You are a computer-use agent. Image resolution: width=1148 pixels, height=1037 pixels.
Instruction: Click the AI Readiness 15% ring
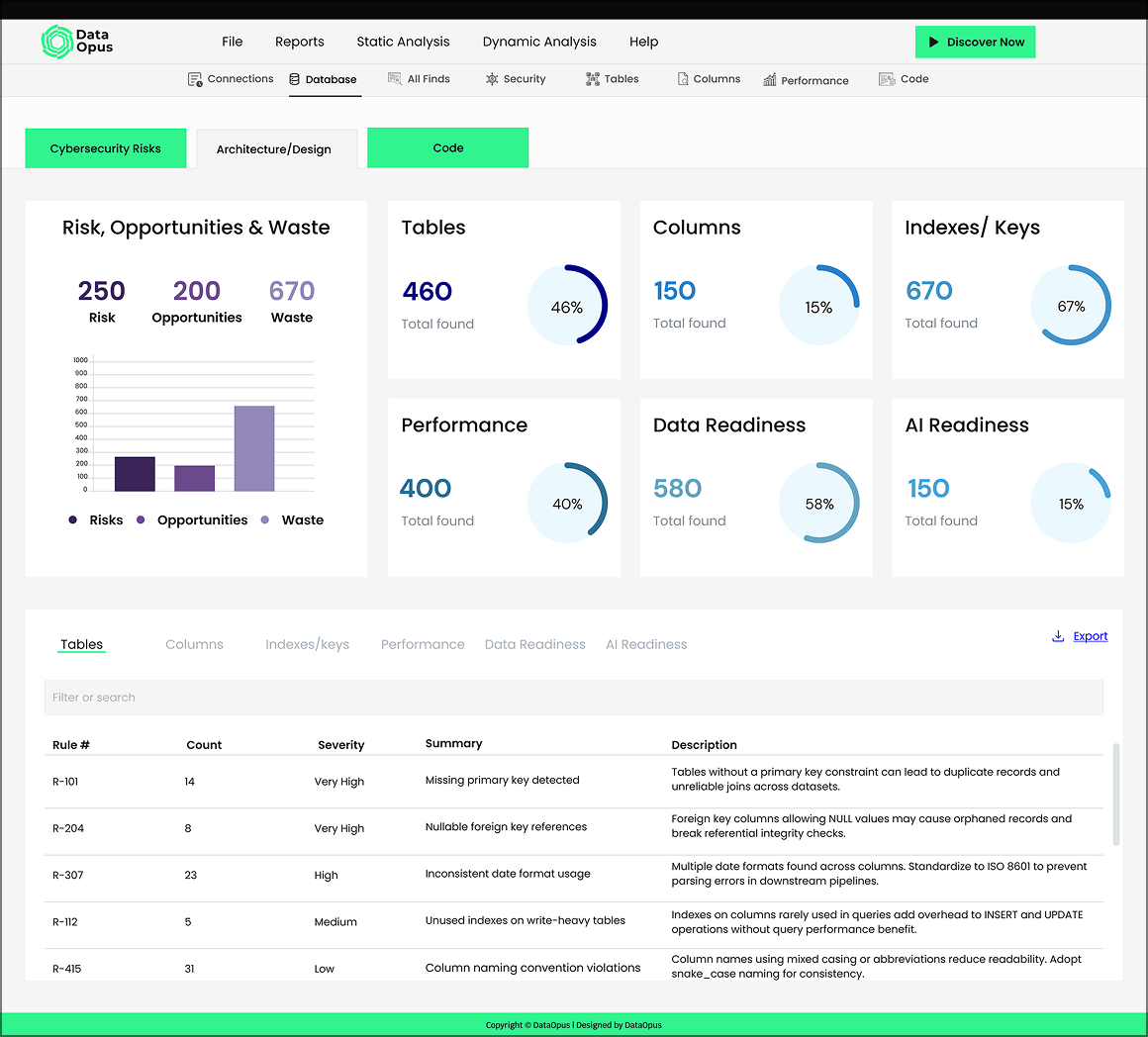tap(1071, 502)
